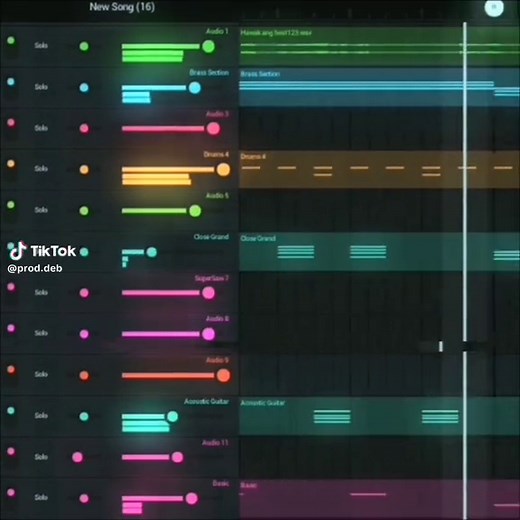
Task: Toggle the pink enable dot on Audio 3 track
Action: pos(11,123)
